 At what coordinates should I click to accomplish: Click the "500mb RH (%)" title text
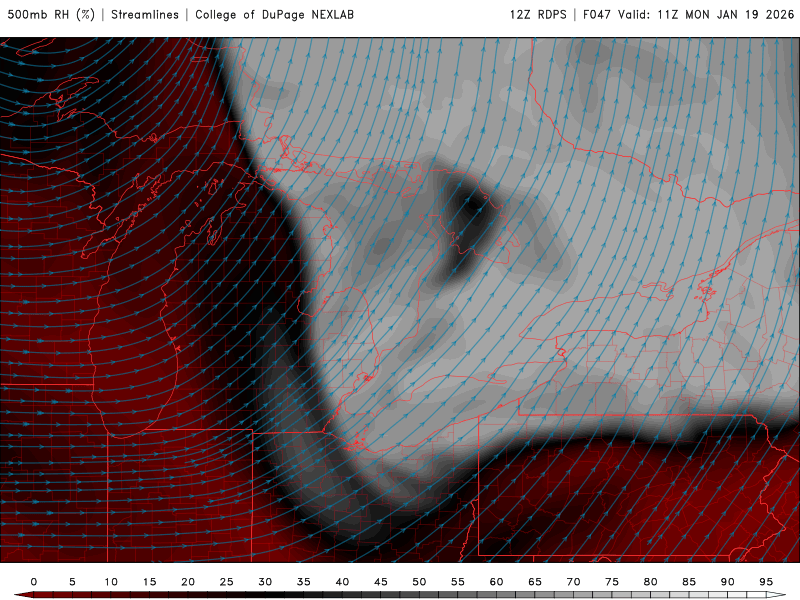(51, 14)
